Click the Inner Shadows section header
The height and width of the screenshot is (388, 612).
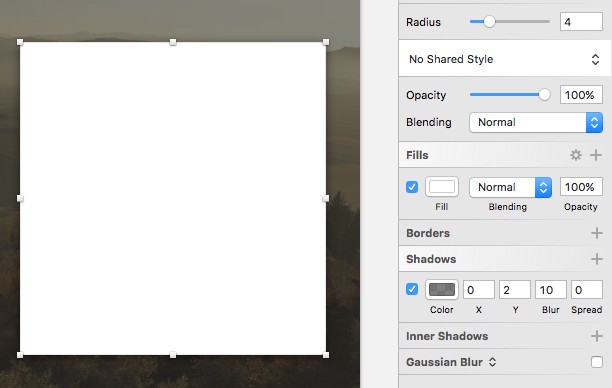coord(447,336)
